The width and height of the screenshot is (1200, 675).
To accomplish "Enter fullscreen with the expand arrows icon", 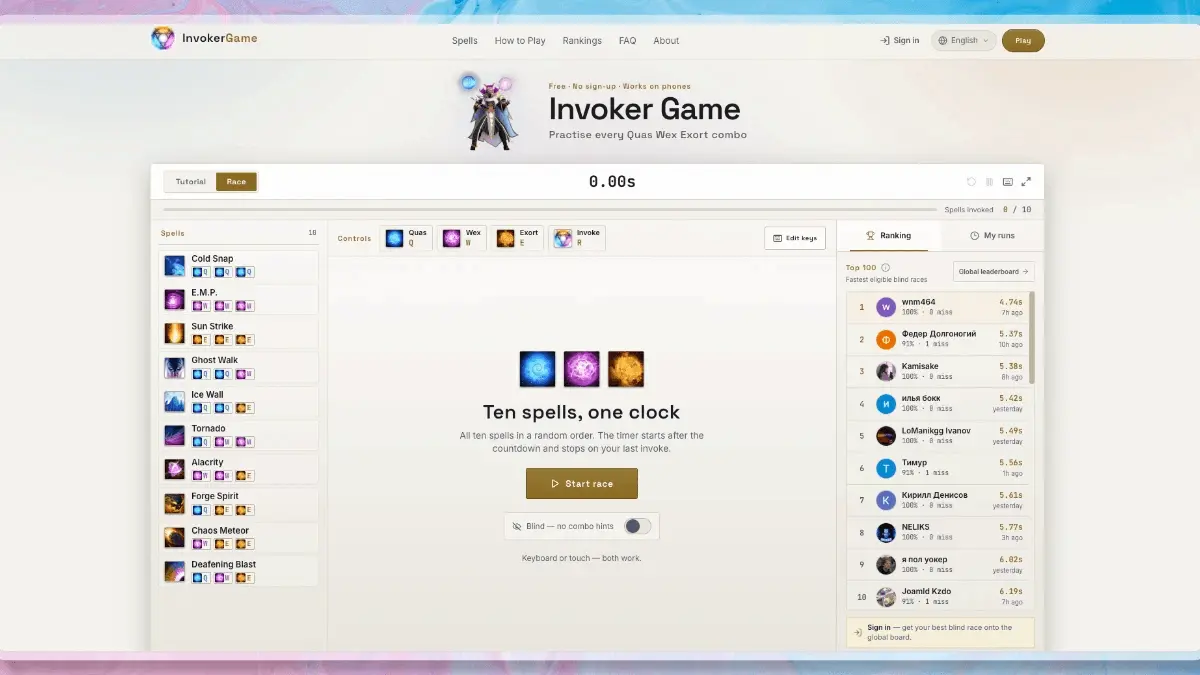I will [x=1025, y=182].
